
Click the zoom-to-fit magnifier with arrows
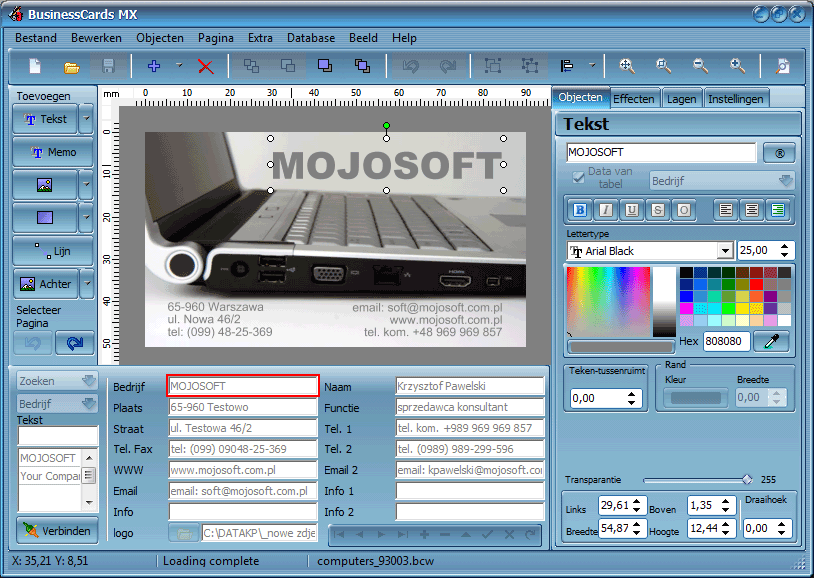(x=627, y=66)
